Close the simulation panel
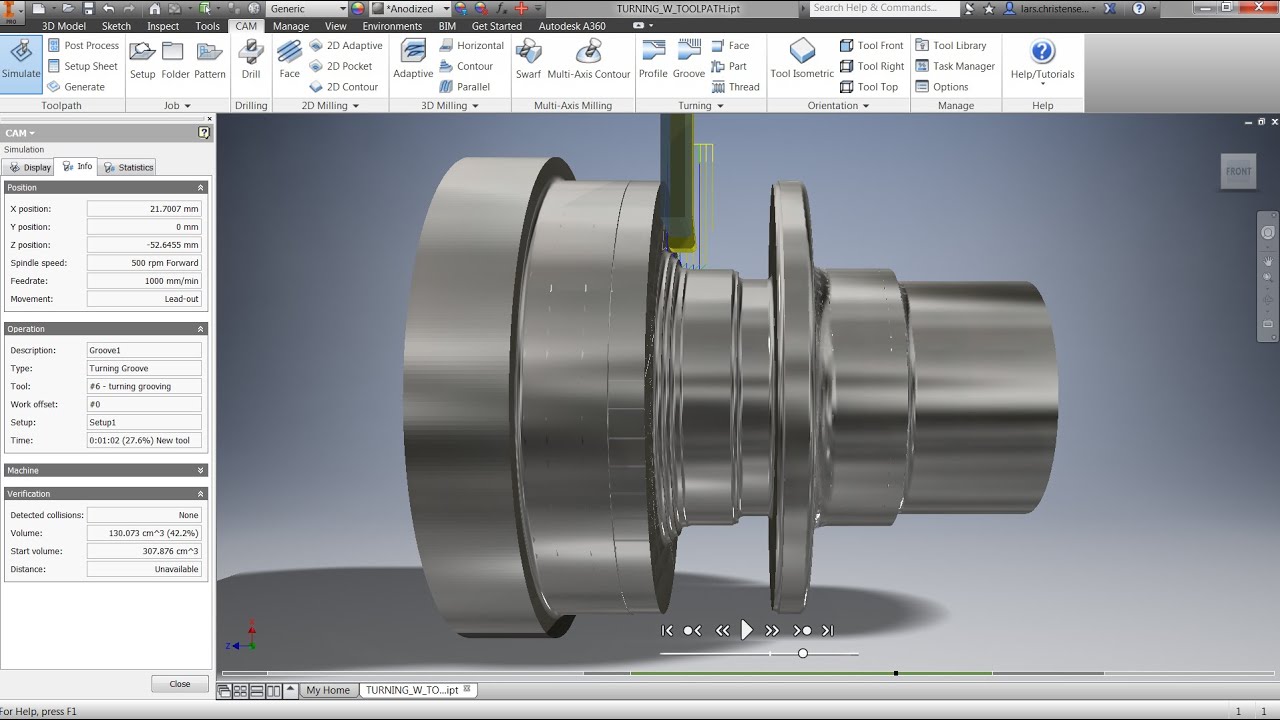 (180, 684)
